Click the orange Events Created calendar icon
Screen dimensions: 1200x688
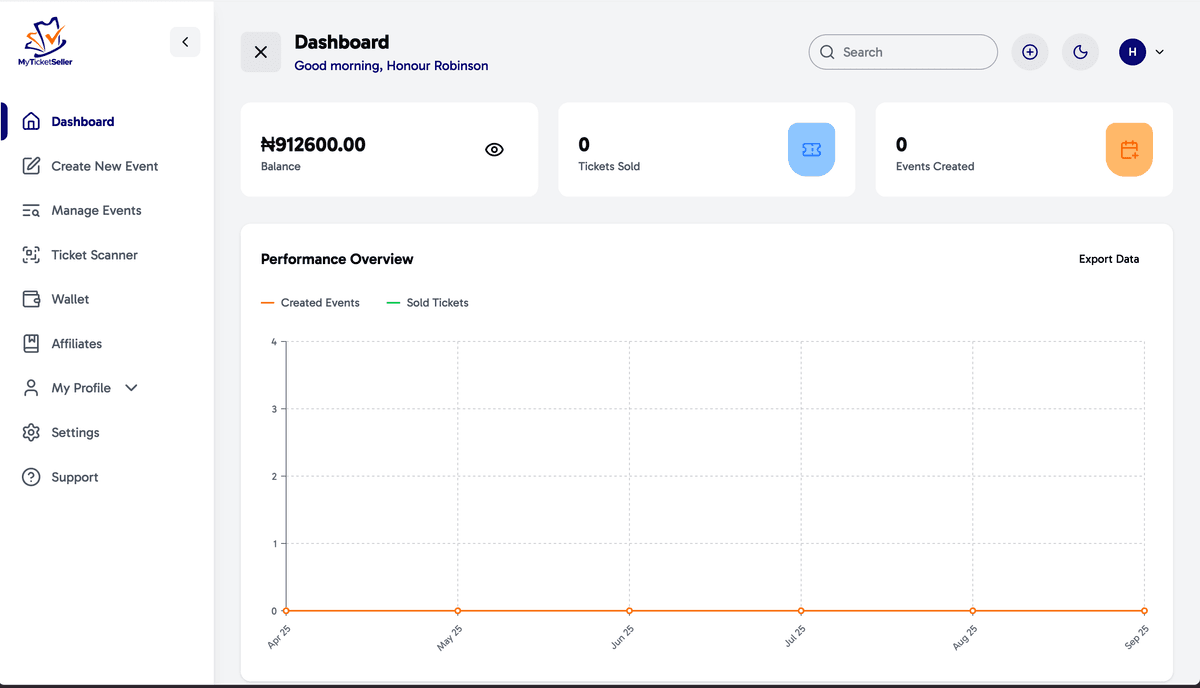(1129, 150)
